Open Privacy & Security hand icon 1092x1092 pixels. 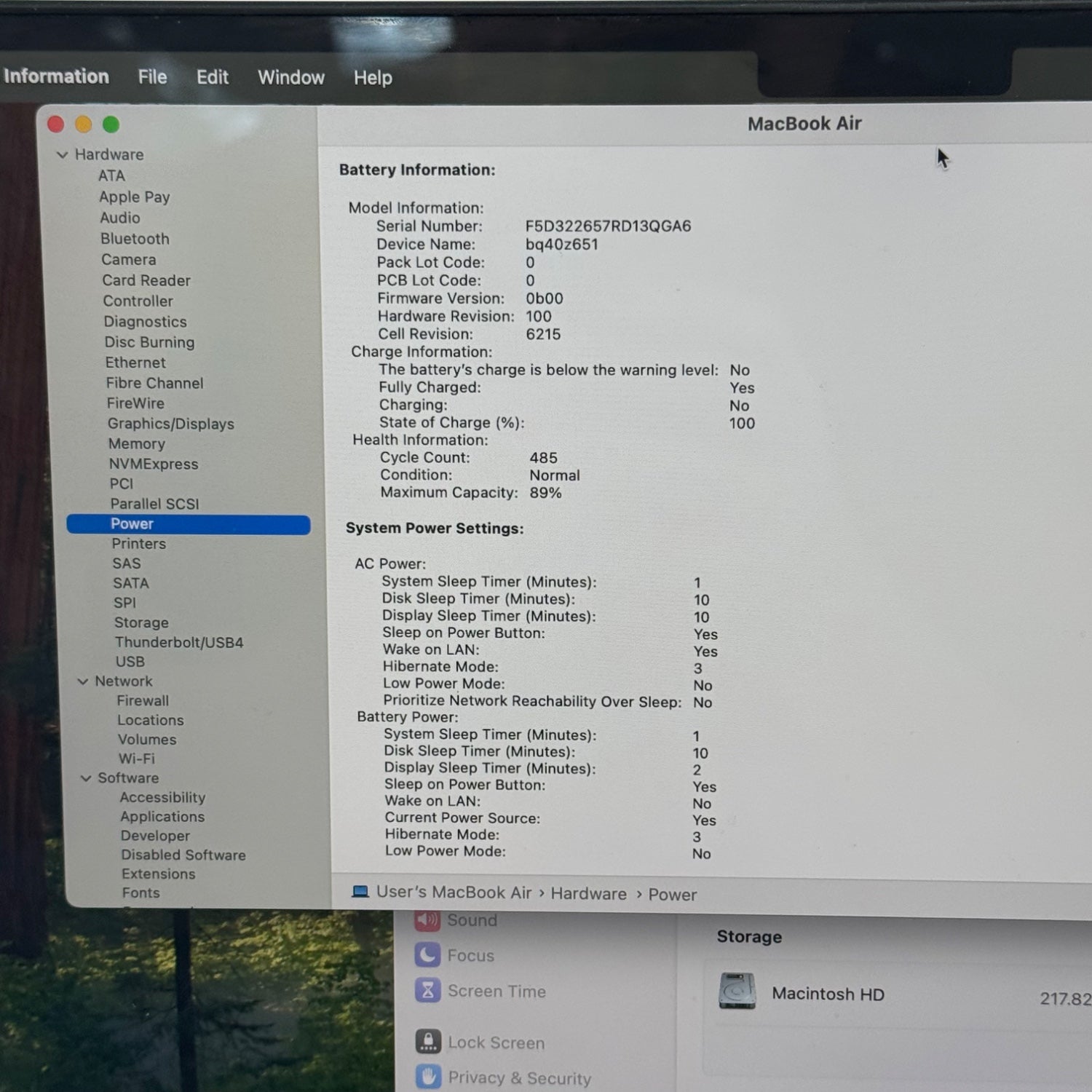(x=428, y=1077)
